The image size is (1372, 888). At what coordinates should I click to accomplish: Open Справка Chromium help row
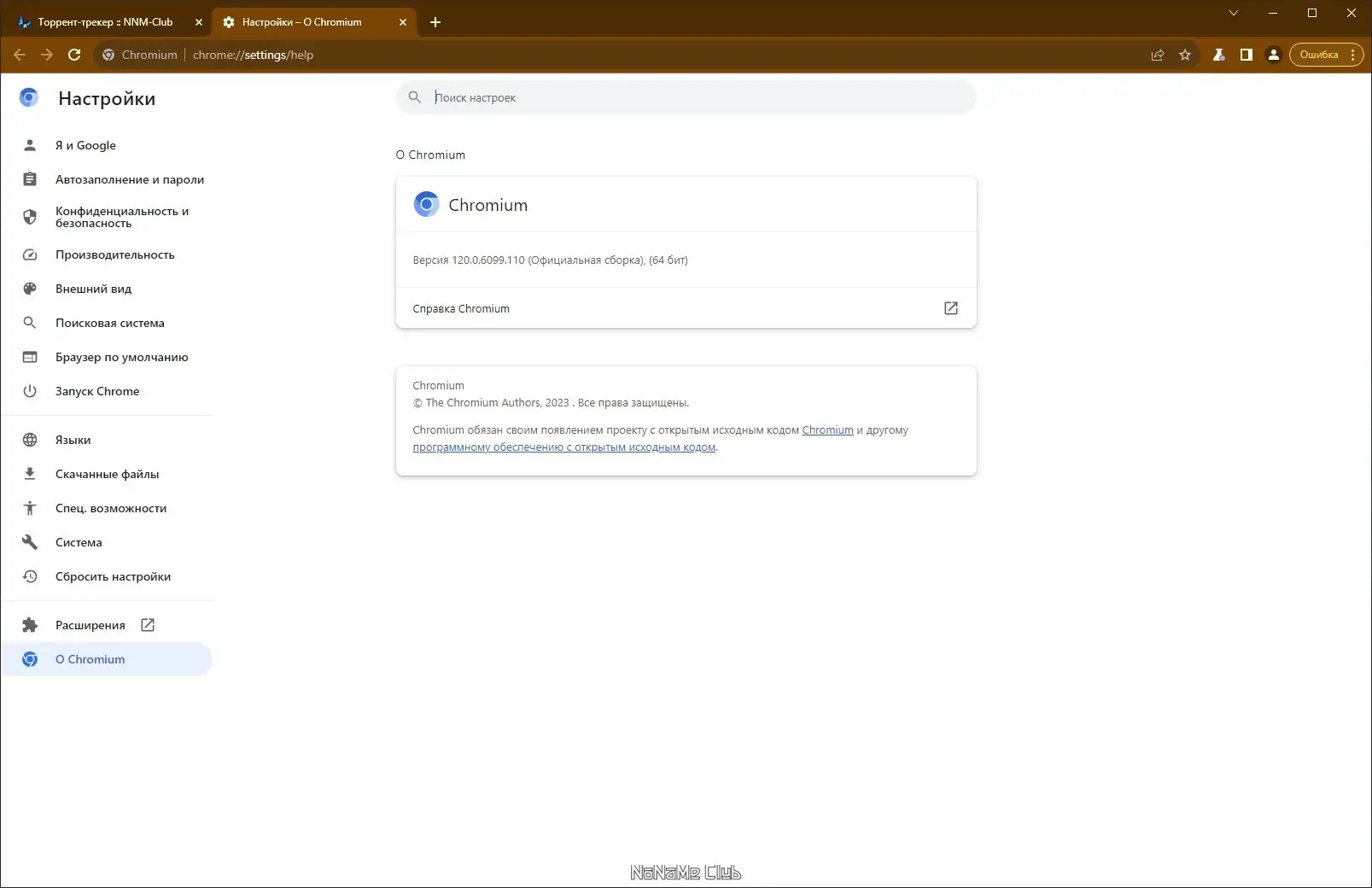coord(686,308)
